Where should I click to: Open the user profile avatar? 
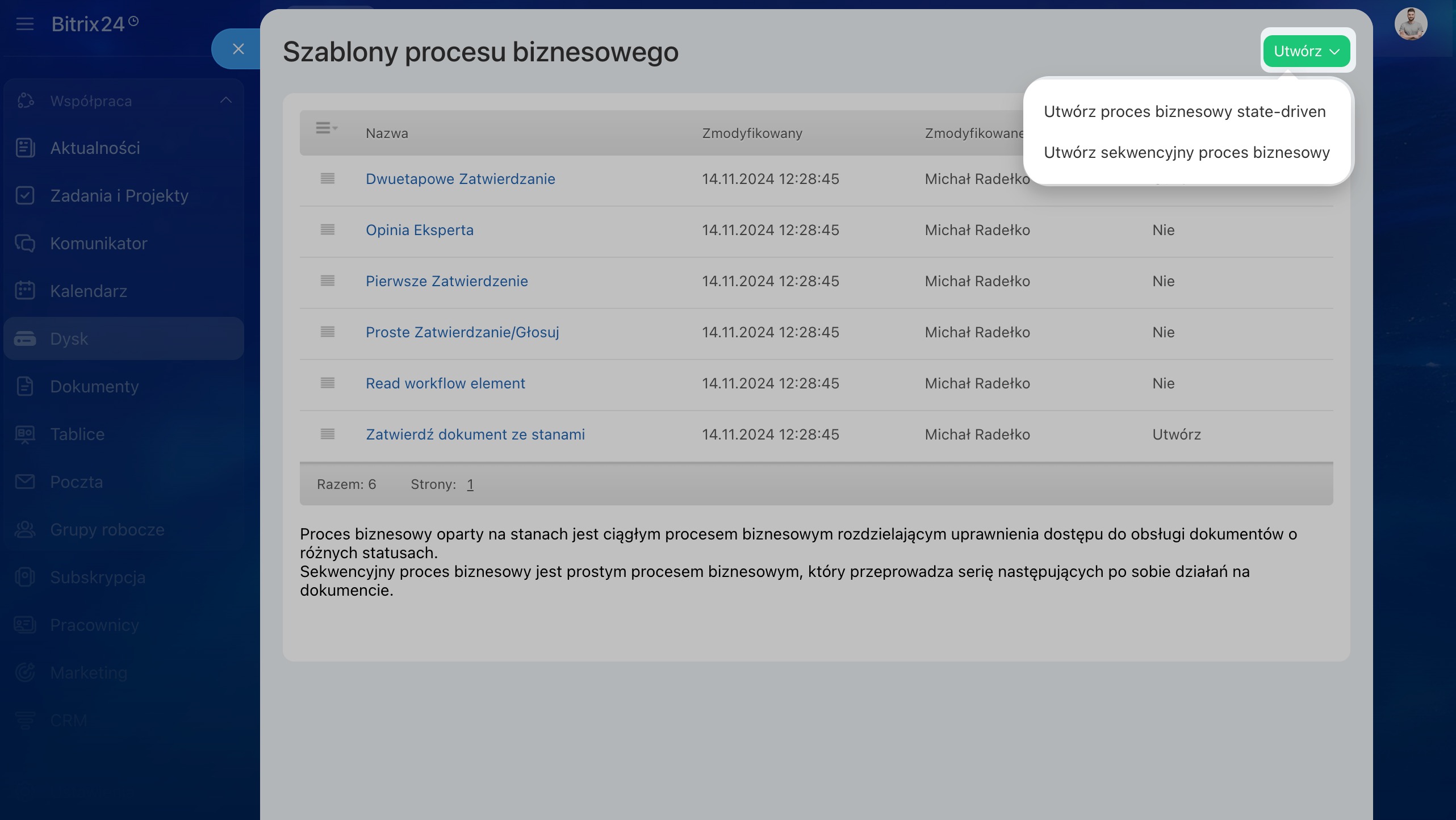coord(1411,24)
